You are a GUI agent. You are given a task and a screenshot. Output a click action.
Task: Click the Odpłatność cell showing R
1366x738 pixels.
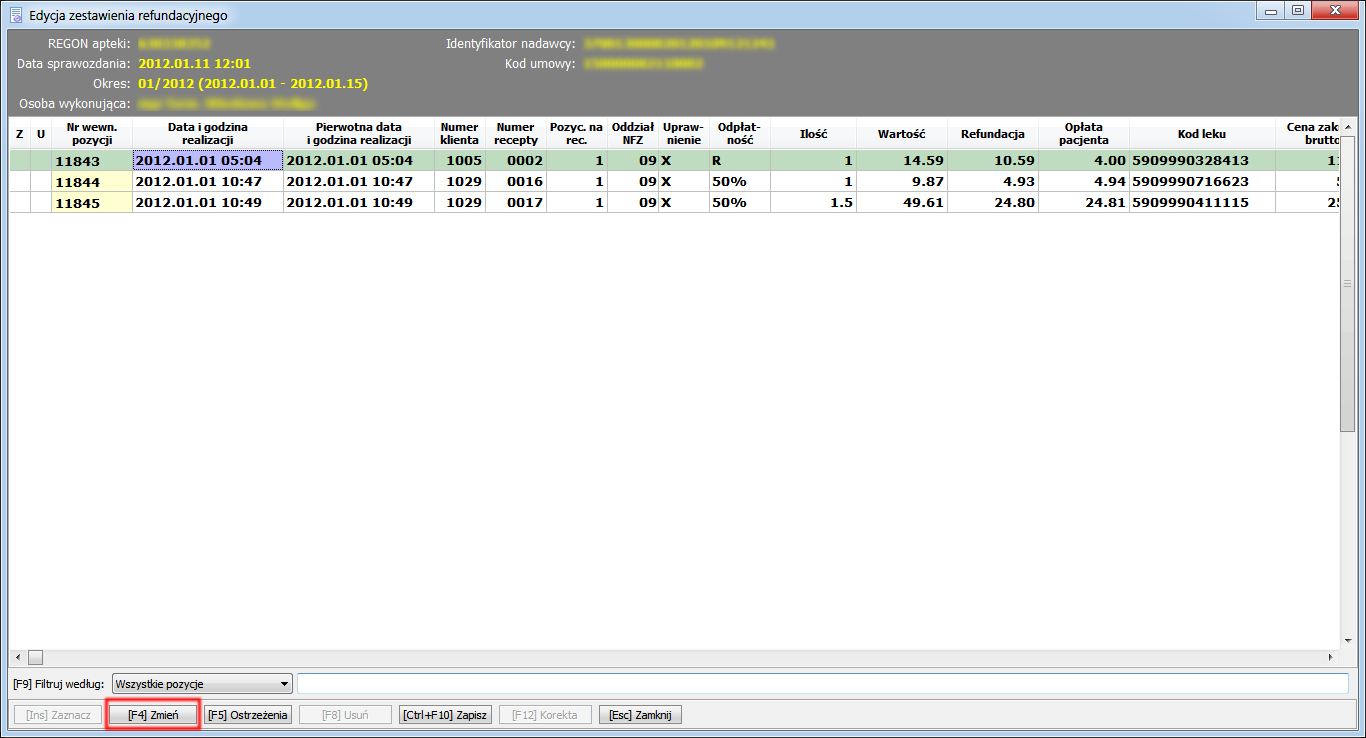point(740,160)
